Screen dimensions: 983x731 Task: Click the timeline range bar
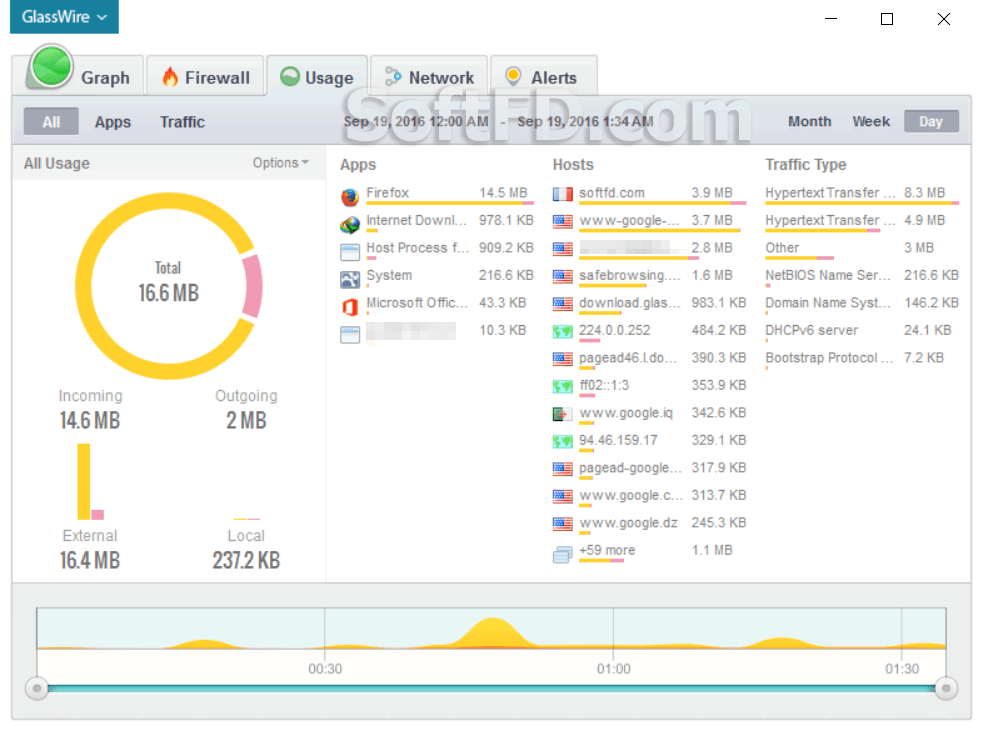point(492,688)
